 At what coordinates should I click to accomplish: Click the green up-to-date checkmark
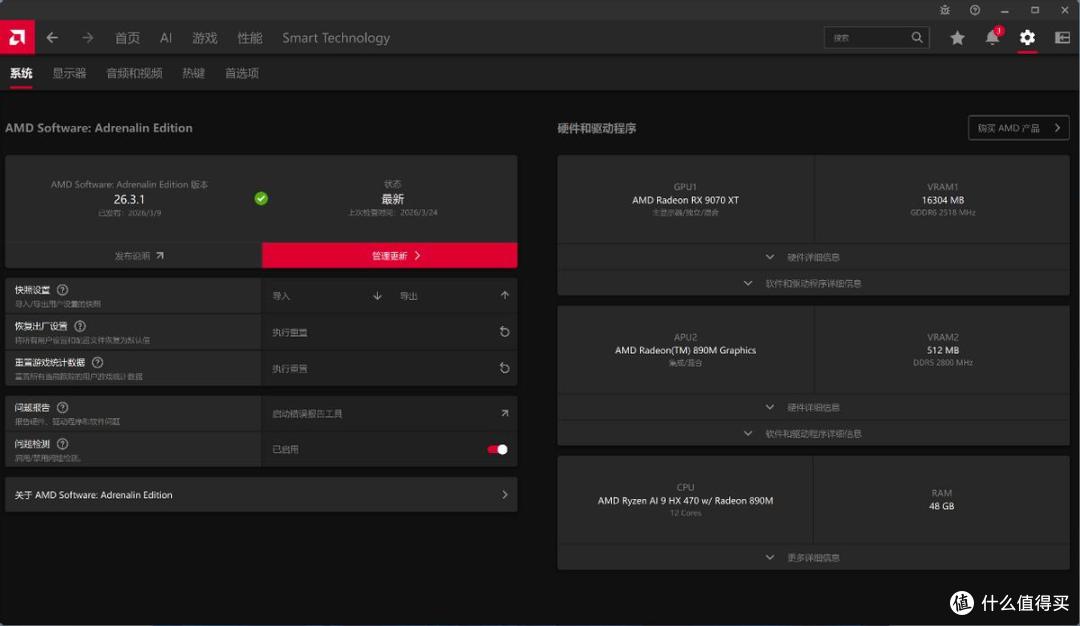point(261,198)
